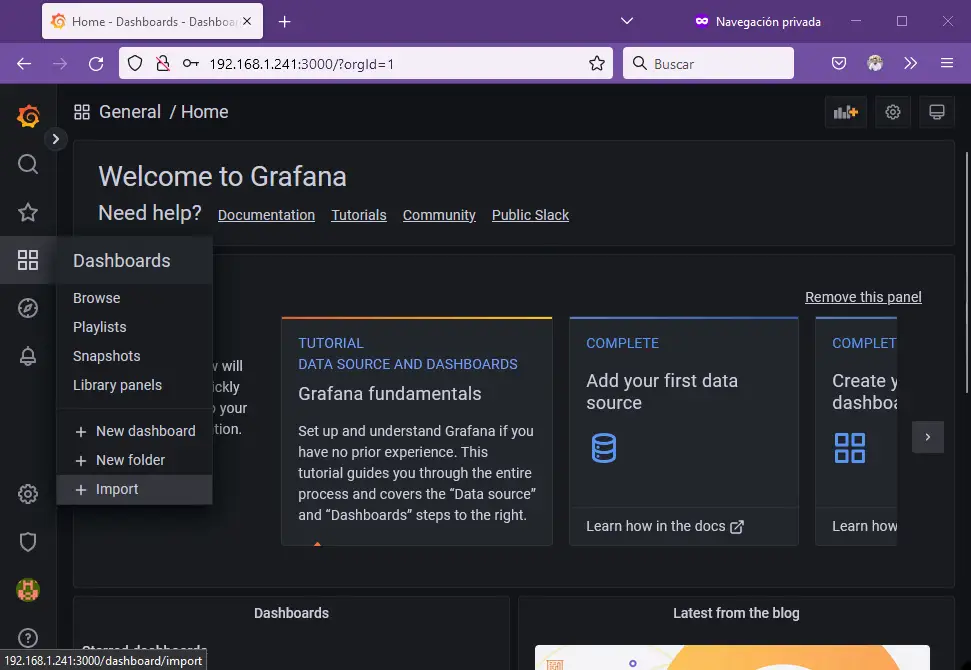
Task: Open the Tutorials link
Action: [x=359, y=215]
